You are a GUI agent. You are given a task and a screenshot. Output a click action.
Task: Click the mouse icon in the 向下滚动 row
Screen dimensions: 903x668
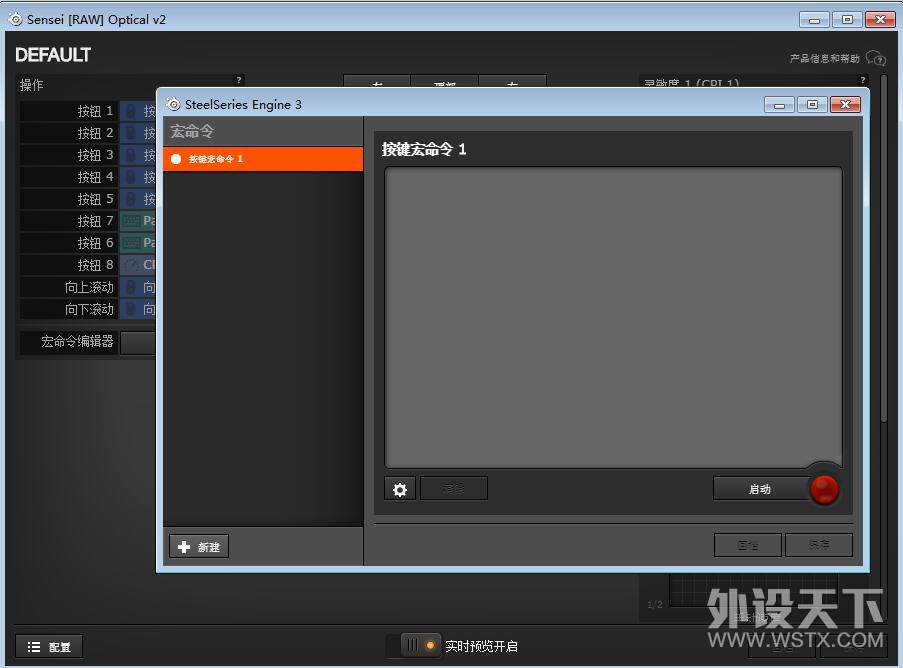point(131,309)
